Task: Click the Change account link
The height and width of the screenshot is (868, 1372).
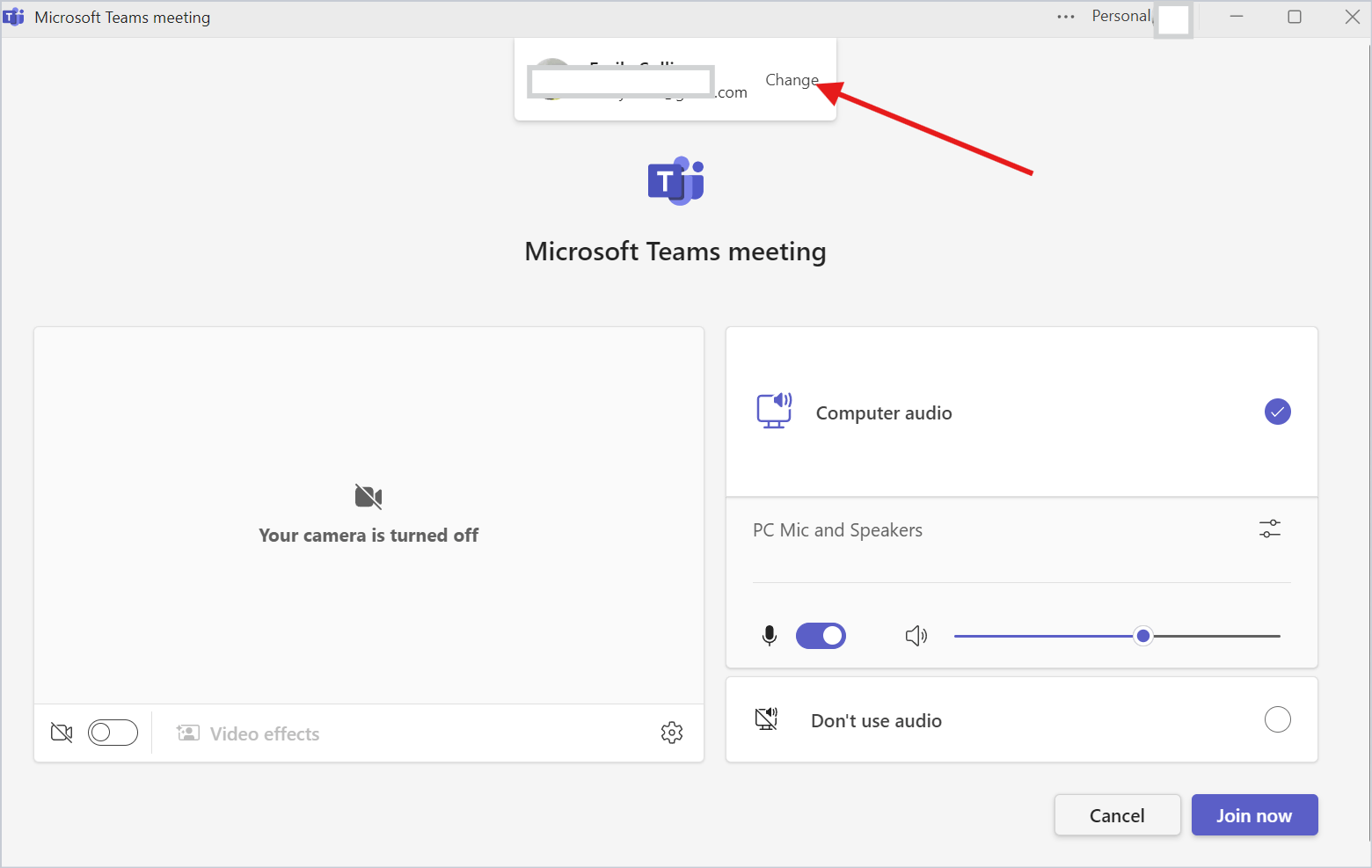Action: (x=792, y=80)
